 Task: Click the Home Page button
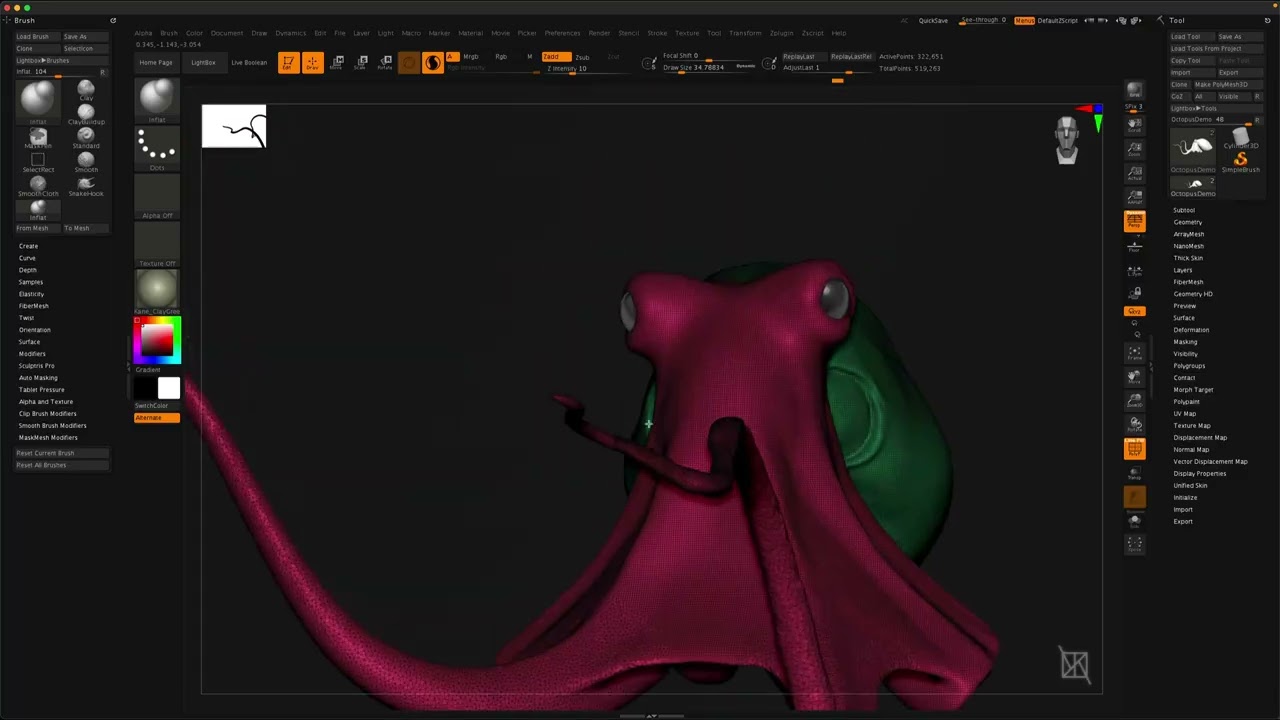(156, 63)
